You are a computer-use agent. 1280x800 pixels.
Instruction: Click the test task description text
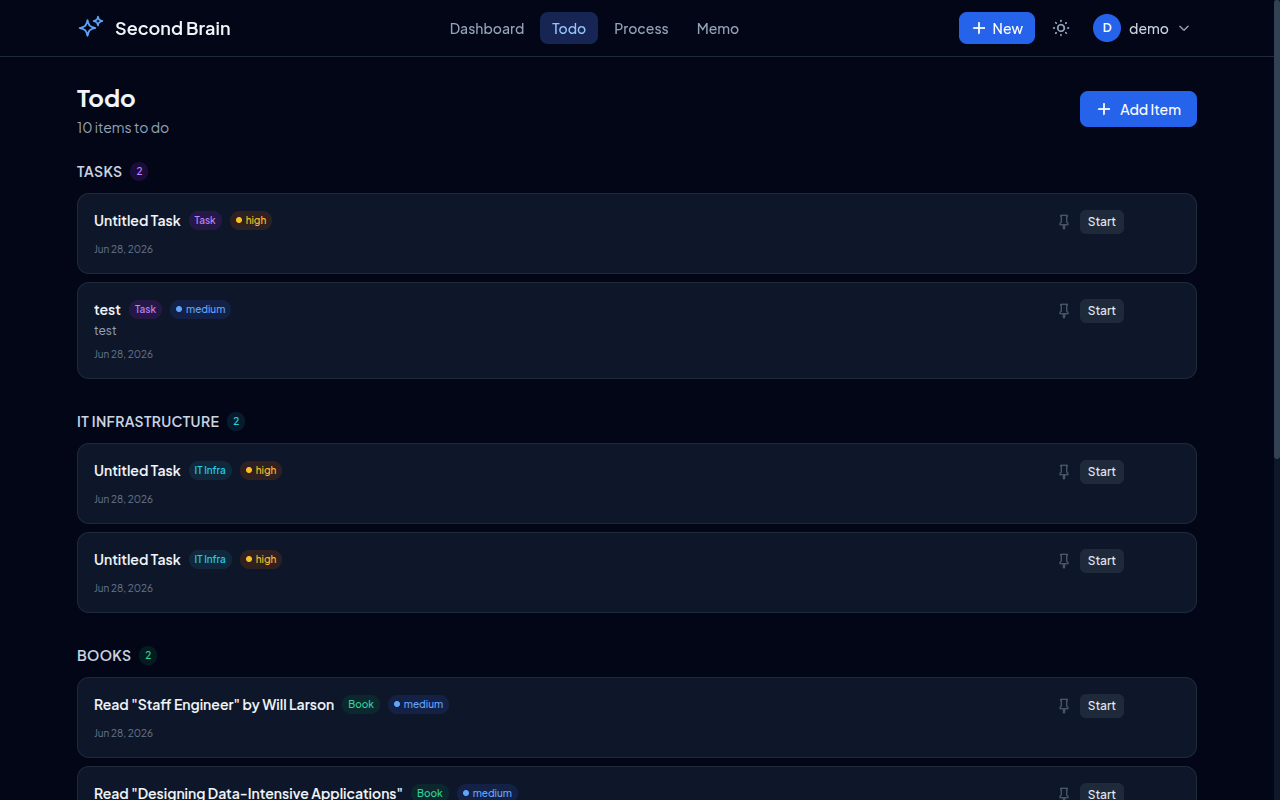105,331
